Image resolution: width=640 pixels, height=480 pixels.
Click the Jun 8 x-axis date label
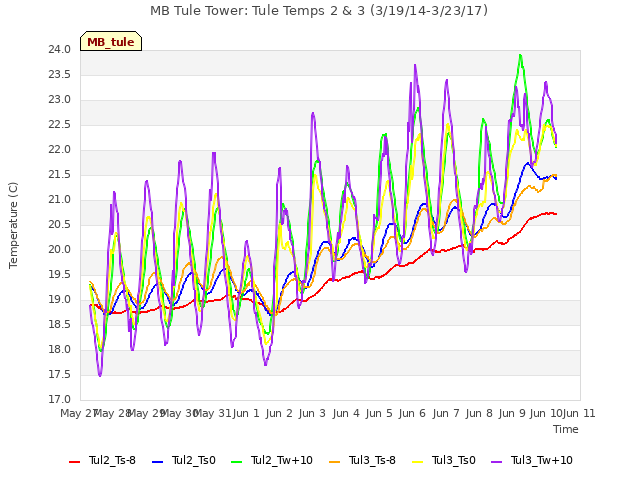pos(479,413)
